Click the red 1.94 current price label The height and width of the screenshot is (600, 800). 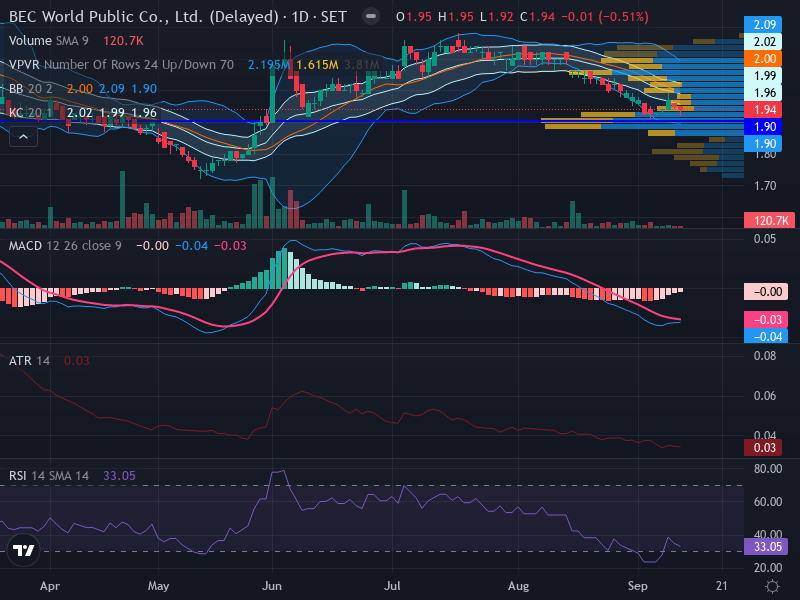coord(763,110)
